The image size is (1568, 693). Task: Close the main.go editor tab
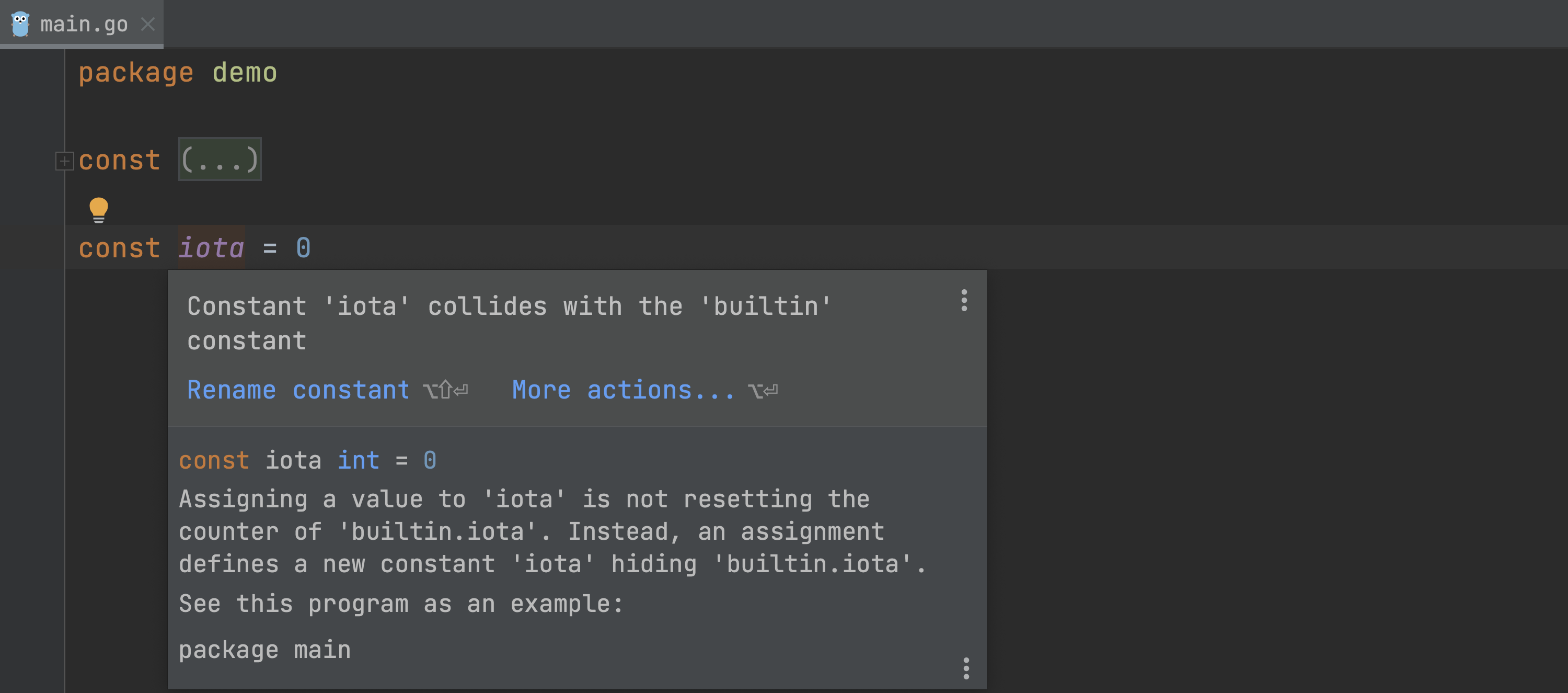[x=148, y=25]
